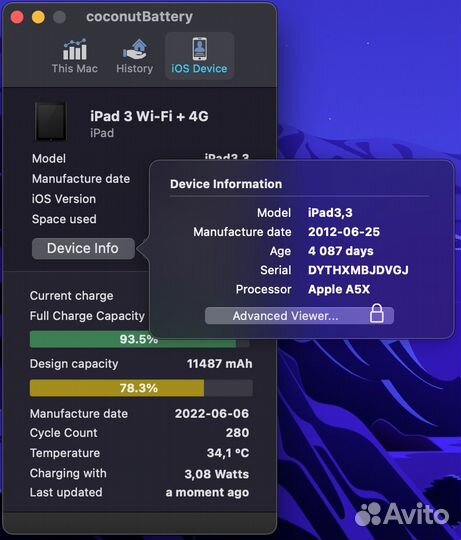This screenshot has width=461, height=540.
Task: Click the Device Information heading
Action: pyautogui.click(x=226, y=184)
